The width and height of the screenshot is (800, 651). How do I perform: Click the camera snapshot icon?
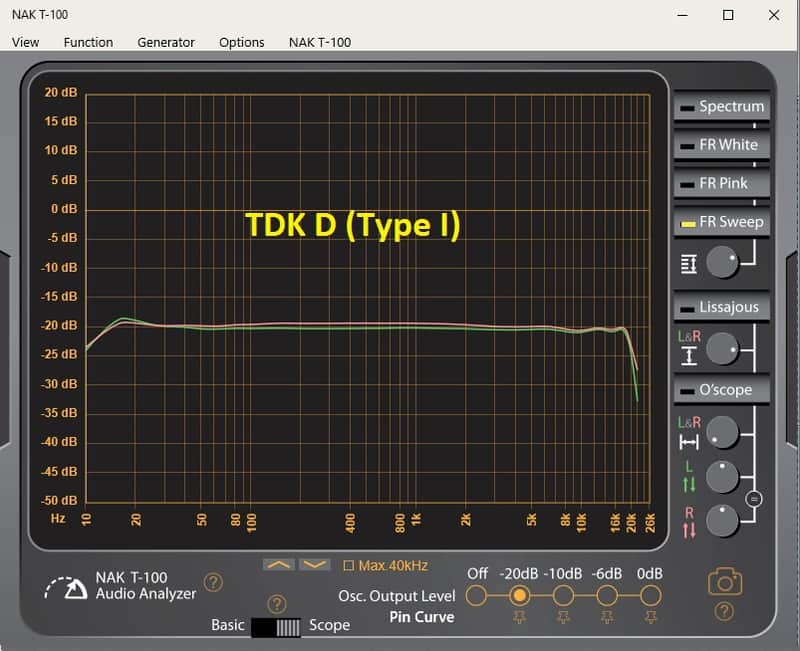724,581
